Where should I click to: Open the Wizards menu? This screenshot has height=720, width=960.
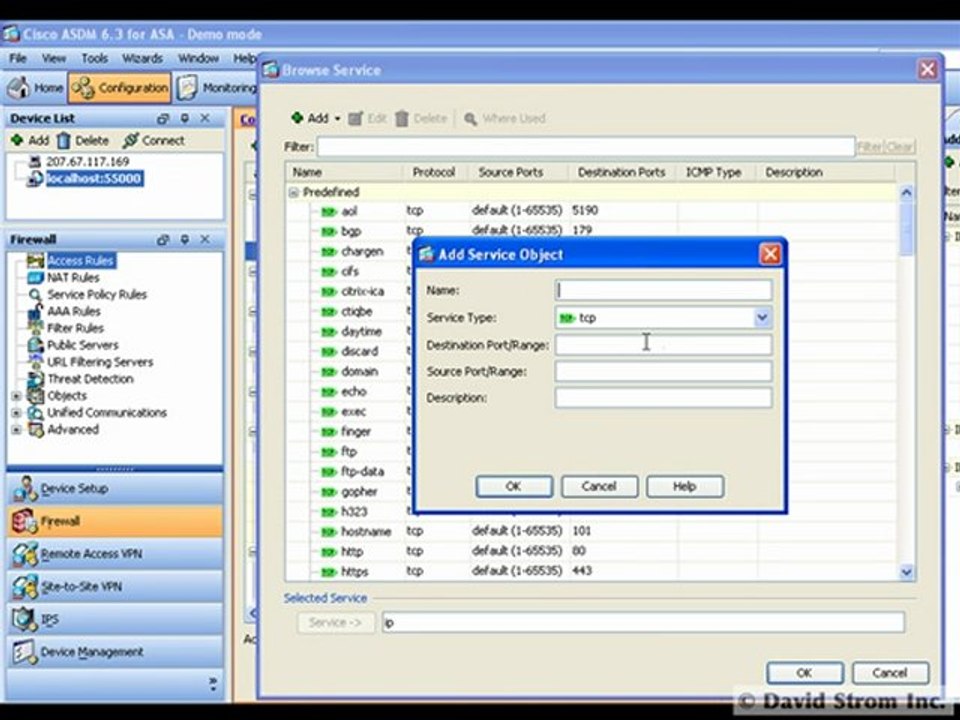click(142, 58)
